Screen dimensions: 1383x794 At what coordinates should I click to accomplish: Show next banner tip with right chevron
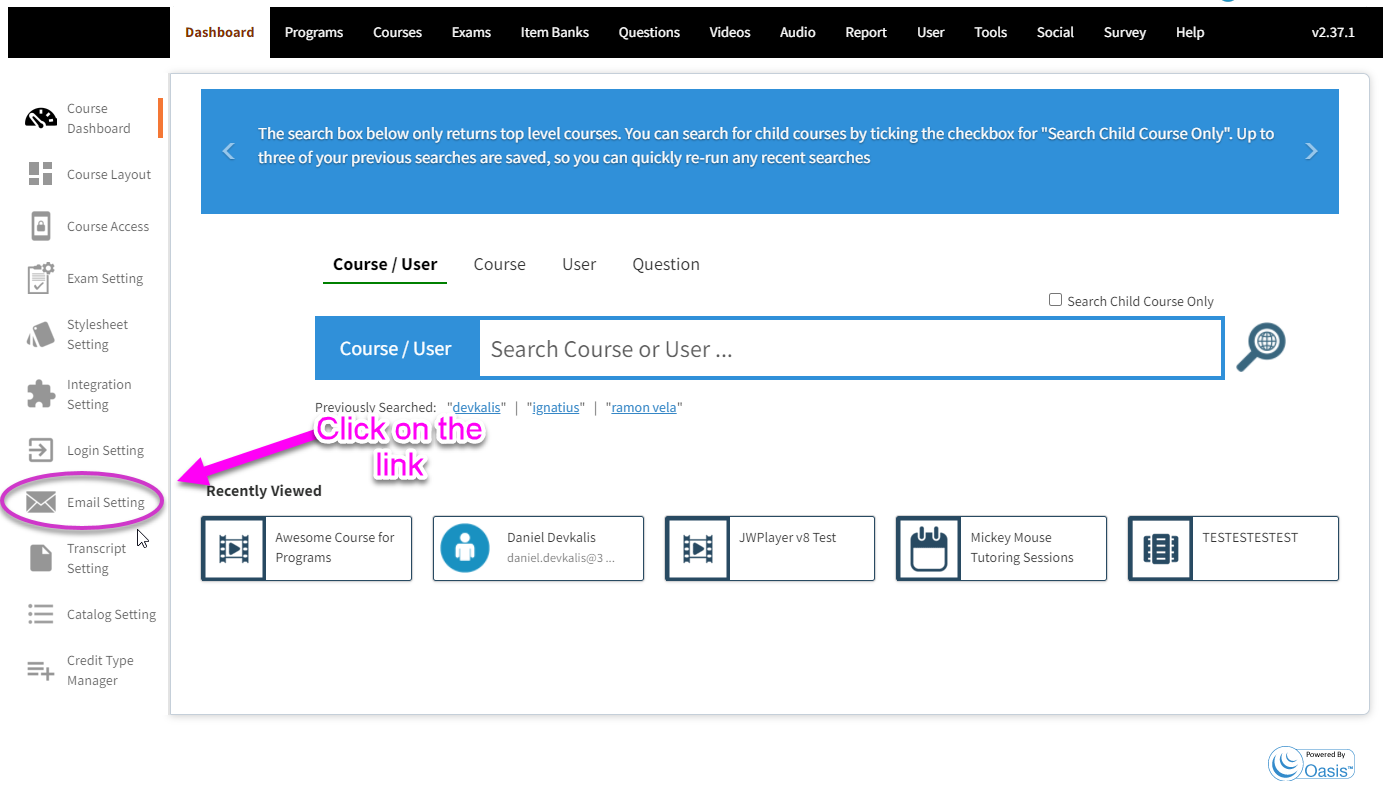point(1311,151)
